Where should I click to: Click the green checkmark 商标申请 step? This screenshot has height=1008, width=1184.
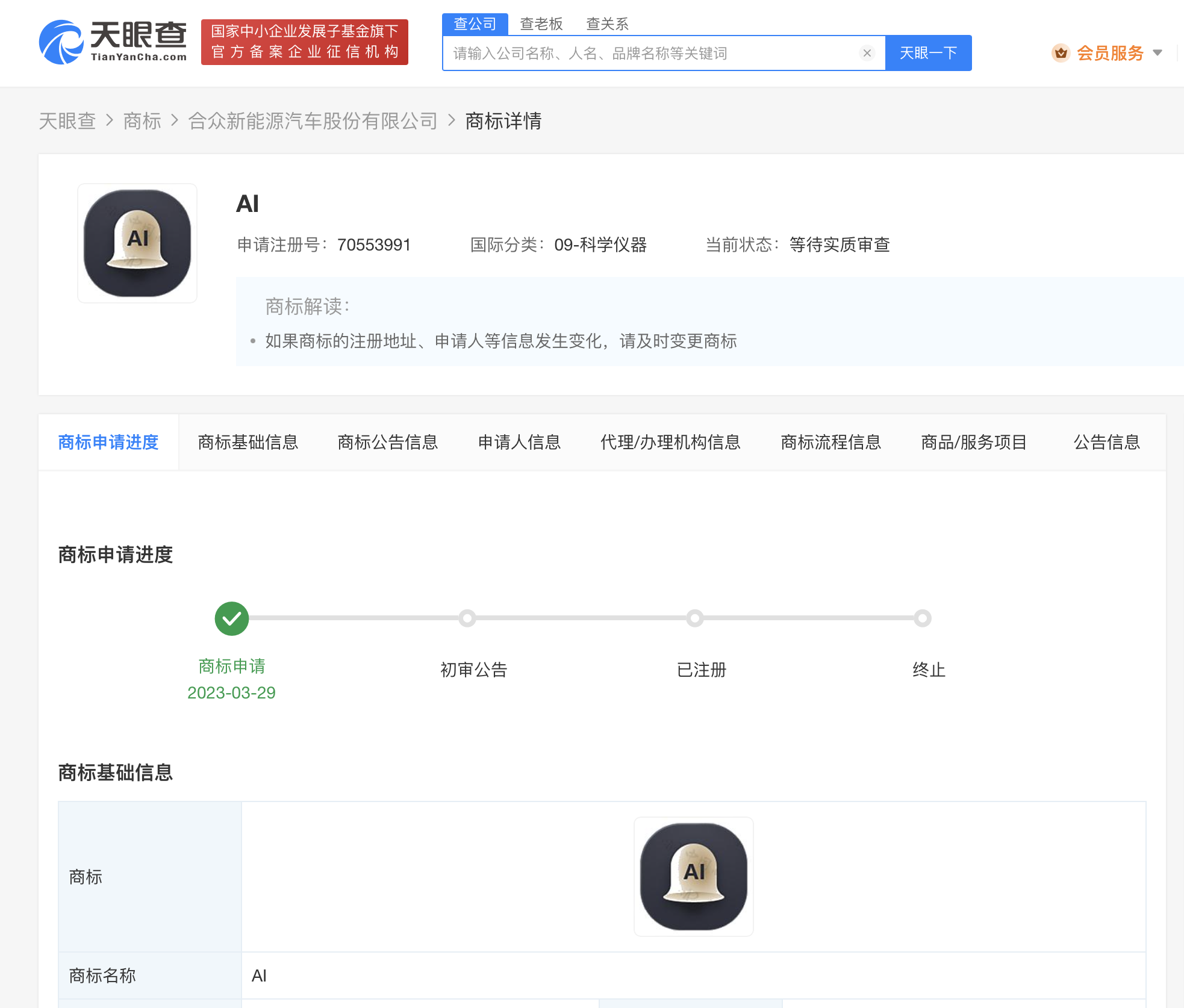pos(232,618)
